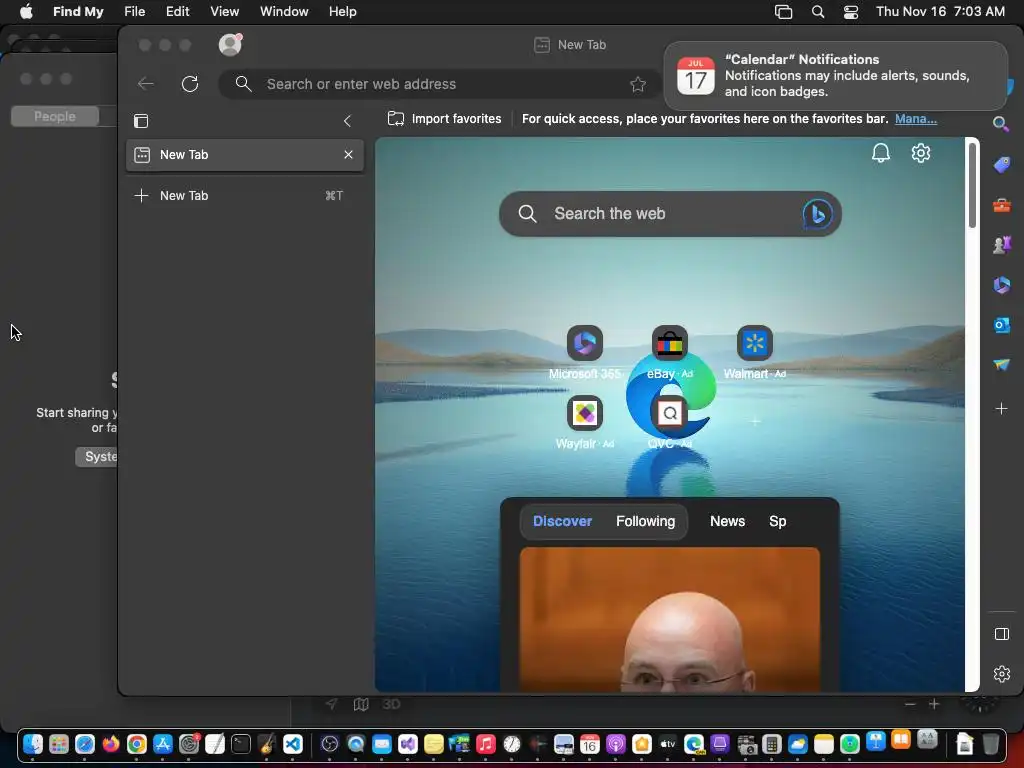
Task: Launch Visual Studio Code from the Dock
Action: pos(293,744)
